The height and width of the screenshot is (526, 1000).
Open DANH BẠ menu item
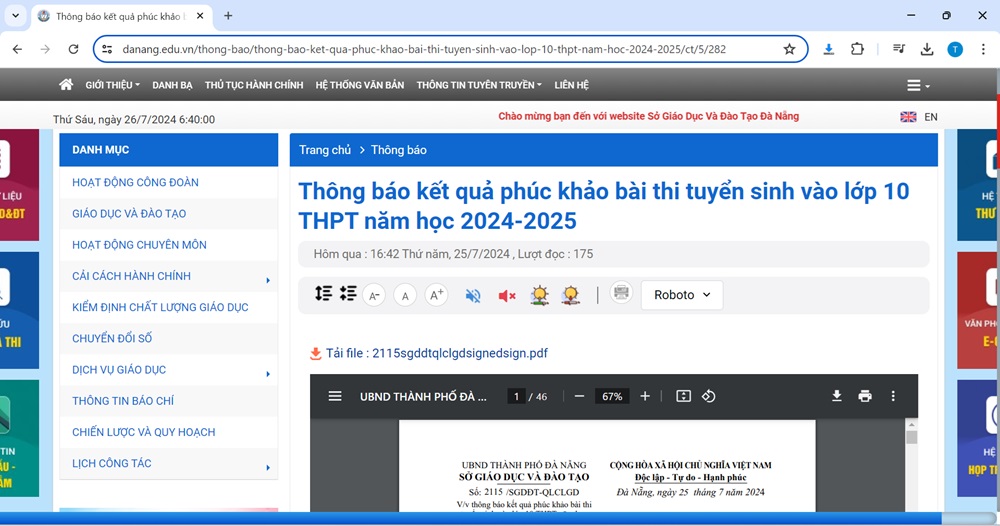click(x=172, y=85)
